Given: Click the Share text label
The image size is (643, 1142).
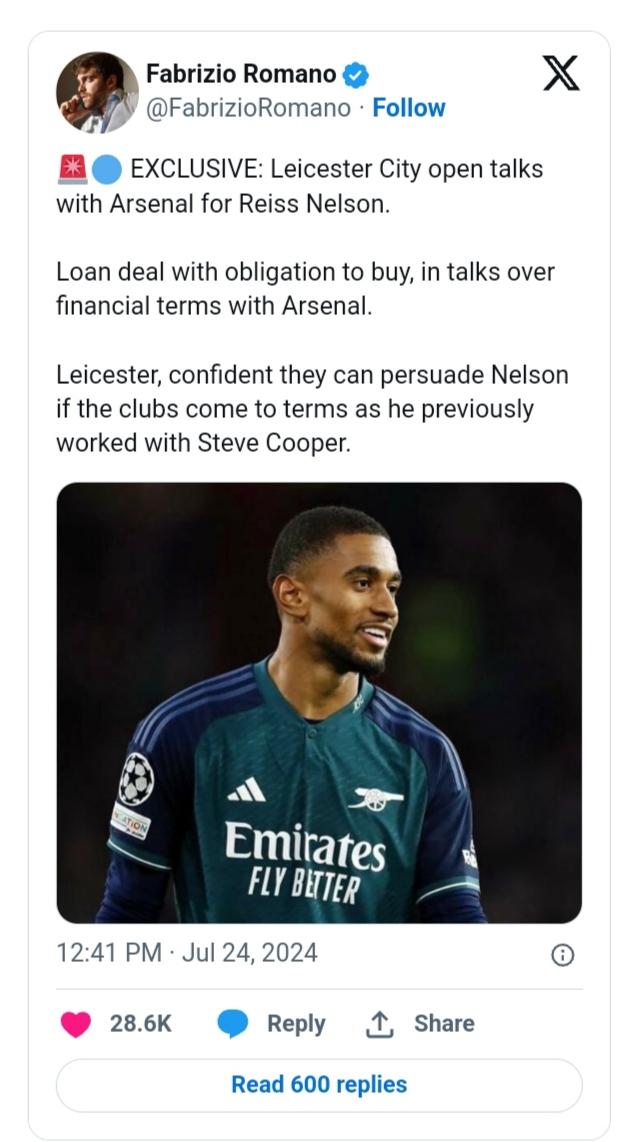Looking at the screenshot, I should point(444,1024).
